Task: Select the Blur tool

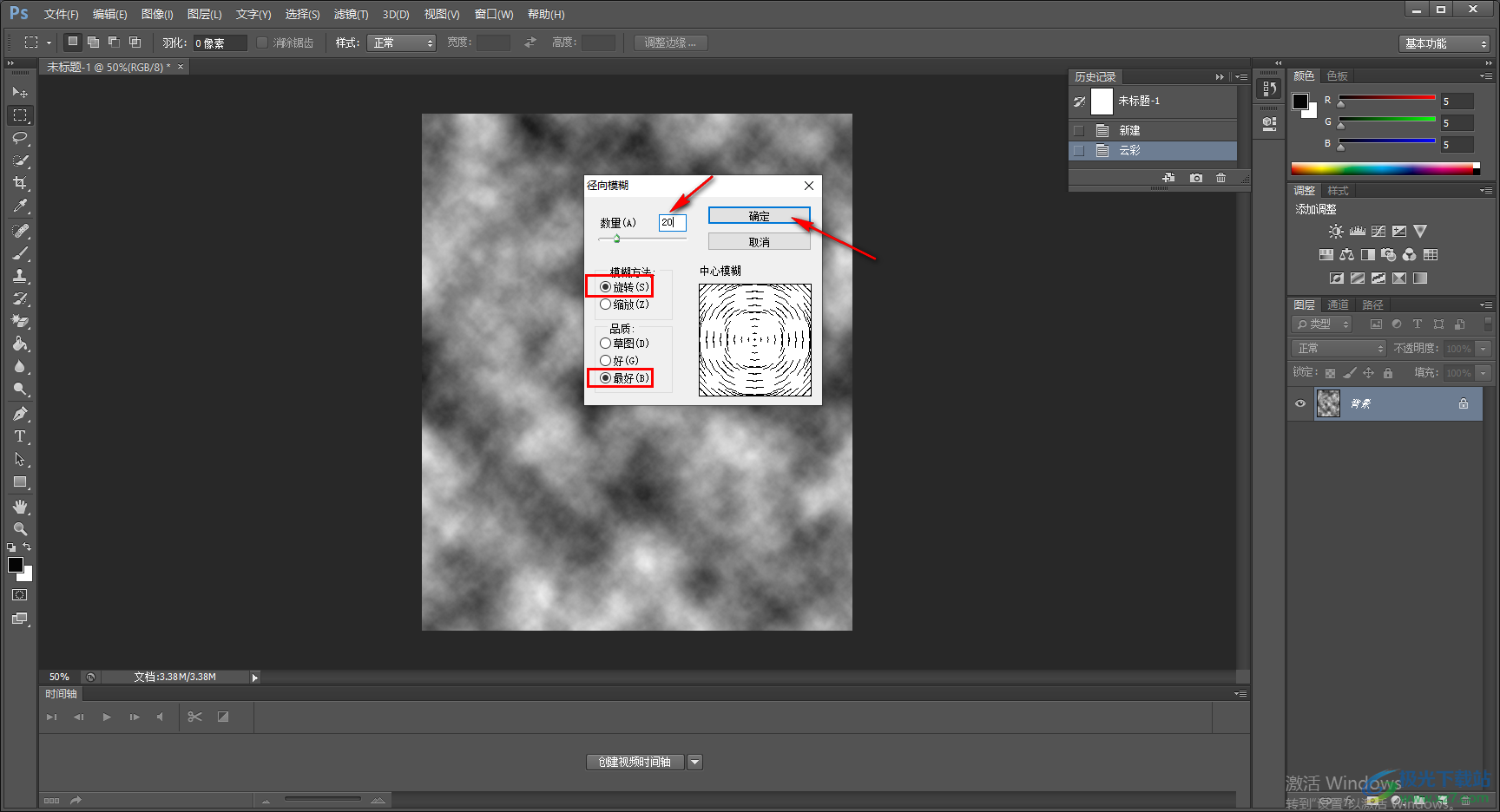Action: pos(20,366)
